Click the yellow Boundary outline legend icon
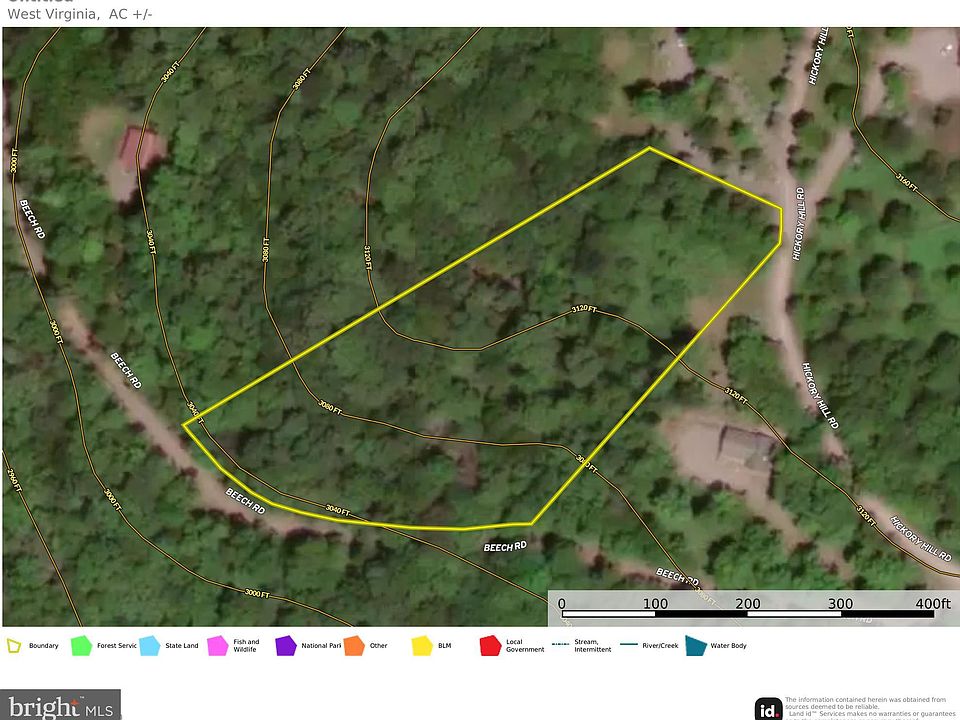 [13, 645]
